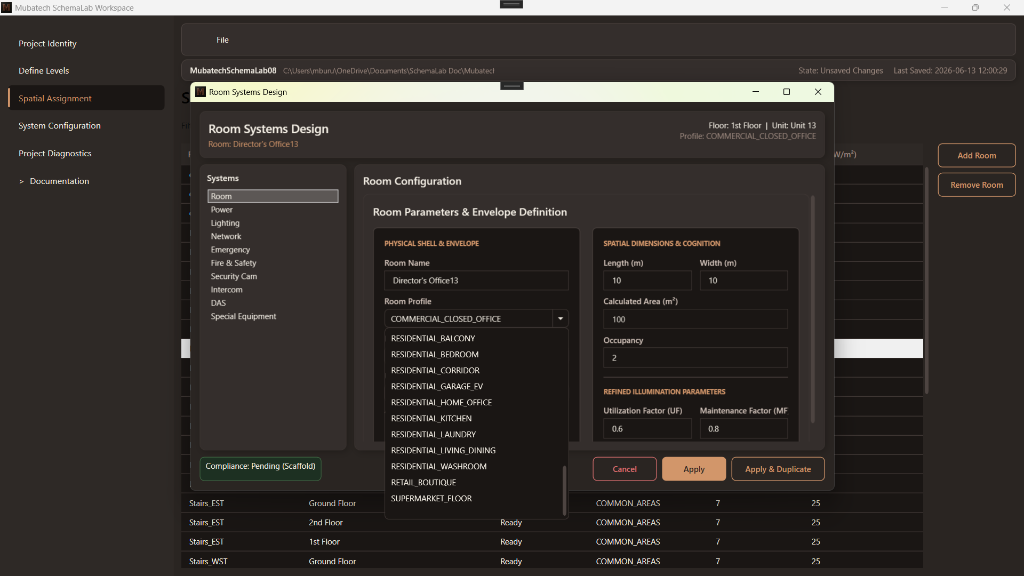1024x576 pixels.
Task: Select Security Cam system
Action: coord(273,276)
